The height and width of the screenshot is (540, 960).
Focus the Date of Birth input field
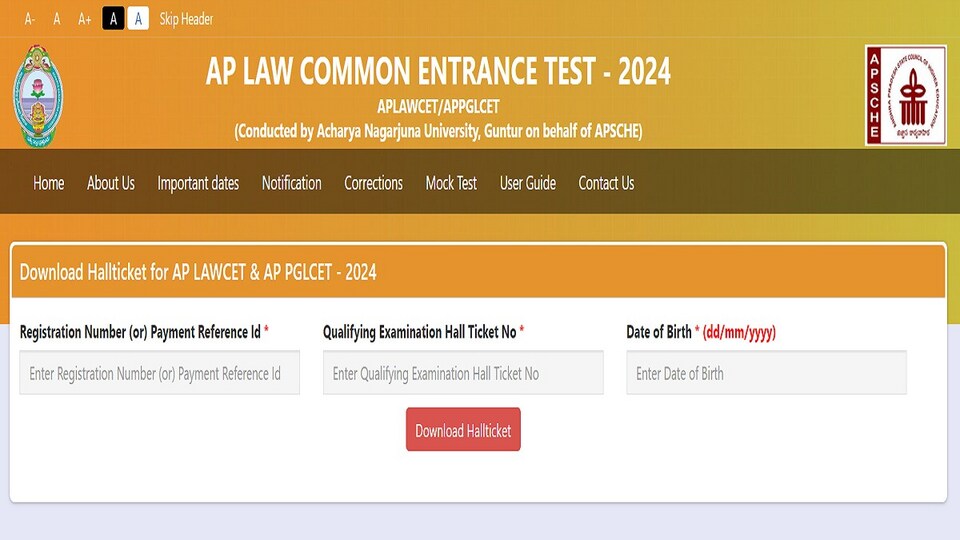point(767,372)
